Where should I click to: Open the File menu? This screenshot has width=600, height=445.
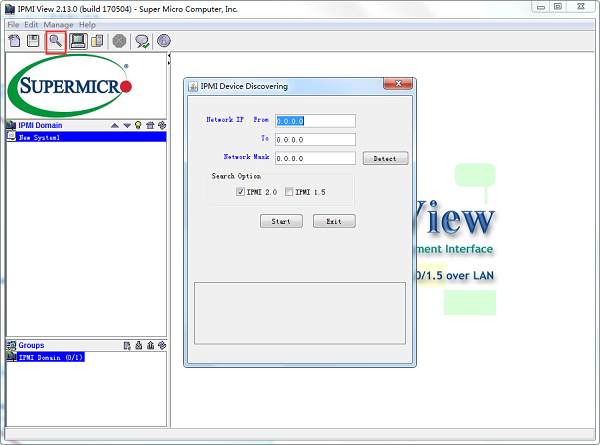click(x=13, y=25)
